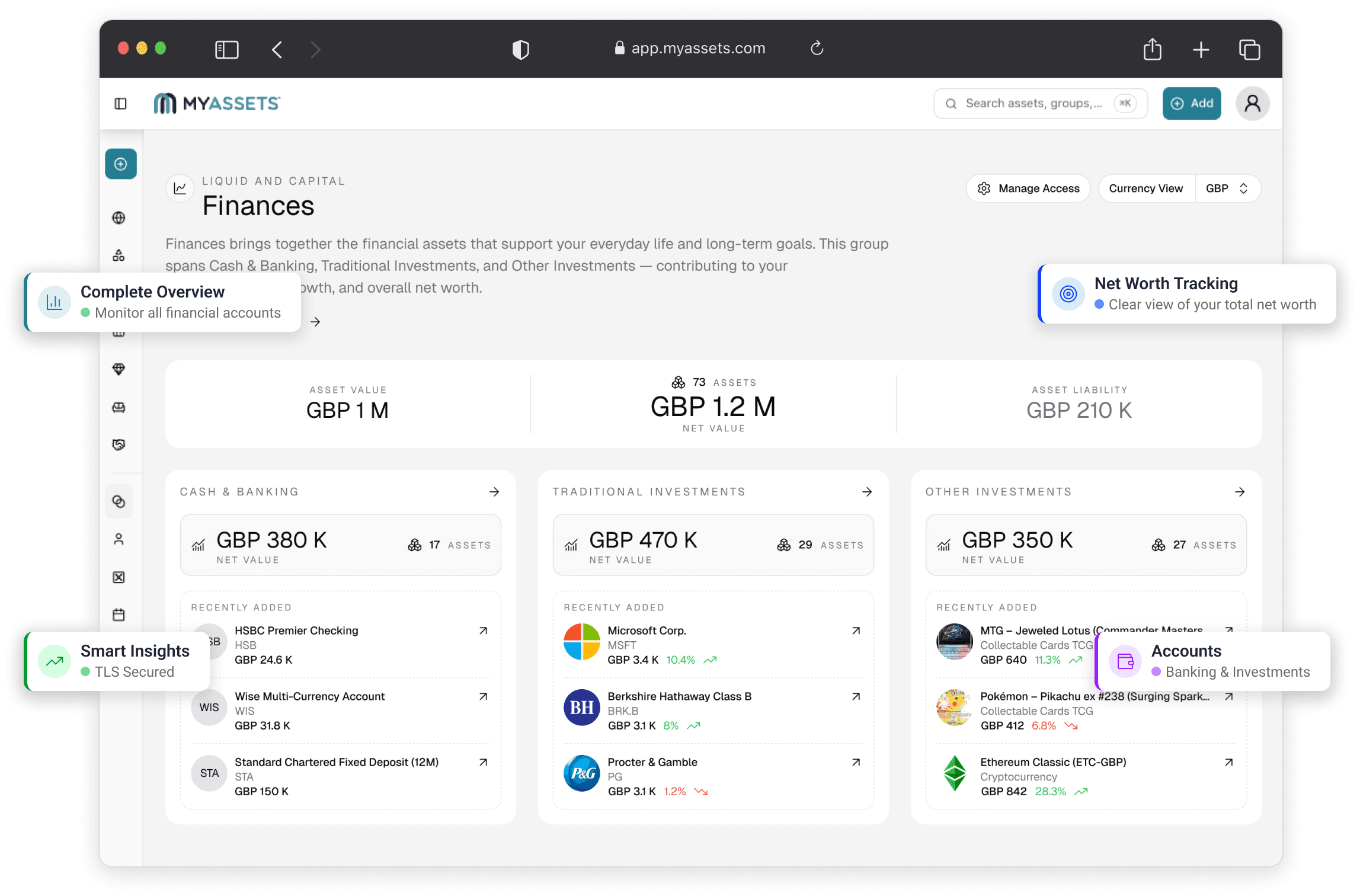
Task: Click the GBP 380 K net value card
Action: [341, 545]
